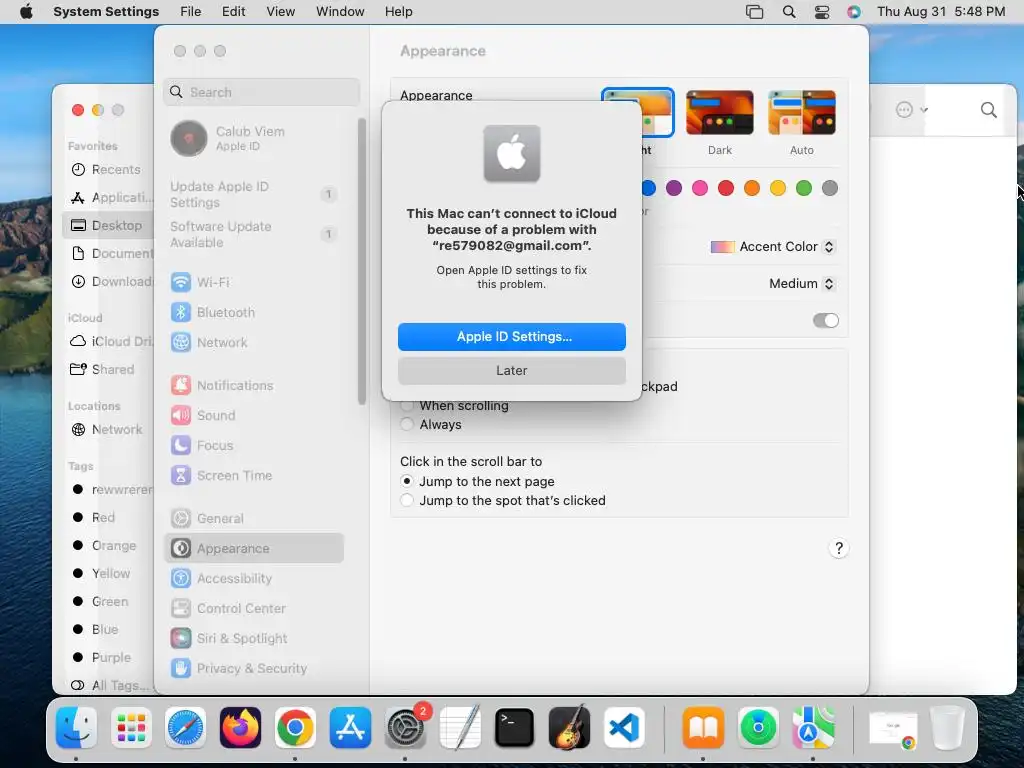Open the Apple menu
1024x768 pixels.
pyautogui.click(x=26, y=12)
